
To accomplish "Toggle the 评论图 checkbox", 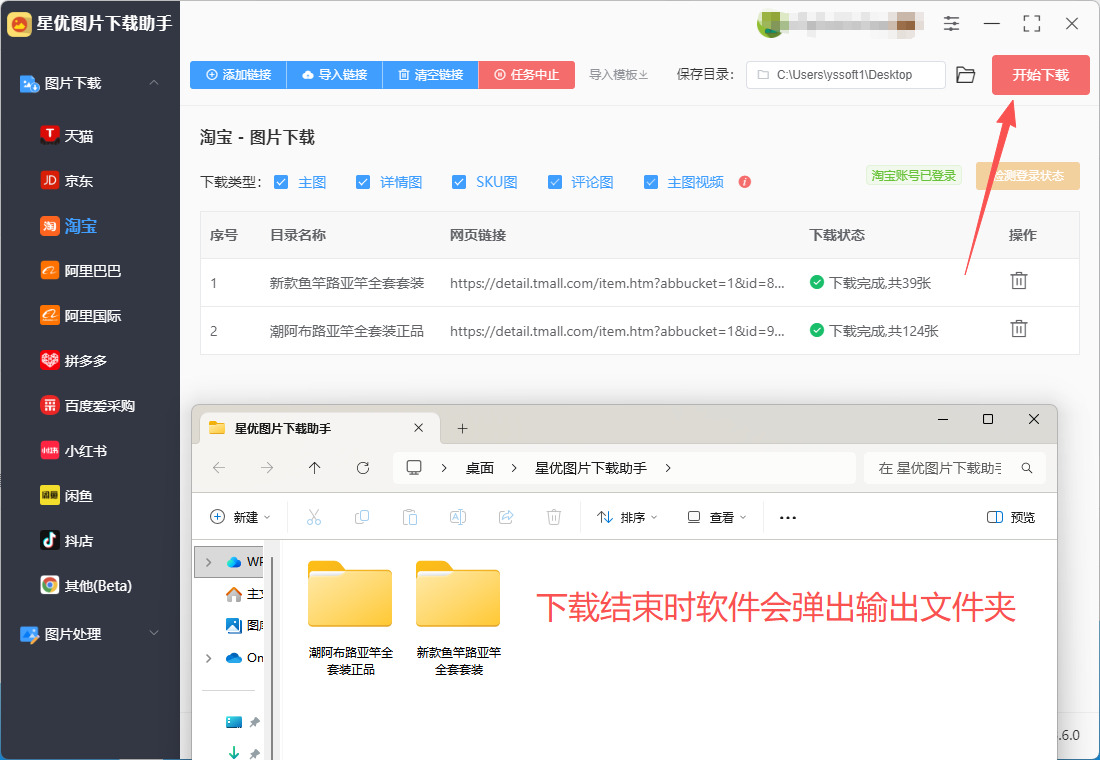I will tap(555, 182).
